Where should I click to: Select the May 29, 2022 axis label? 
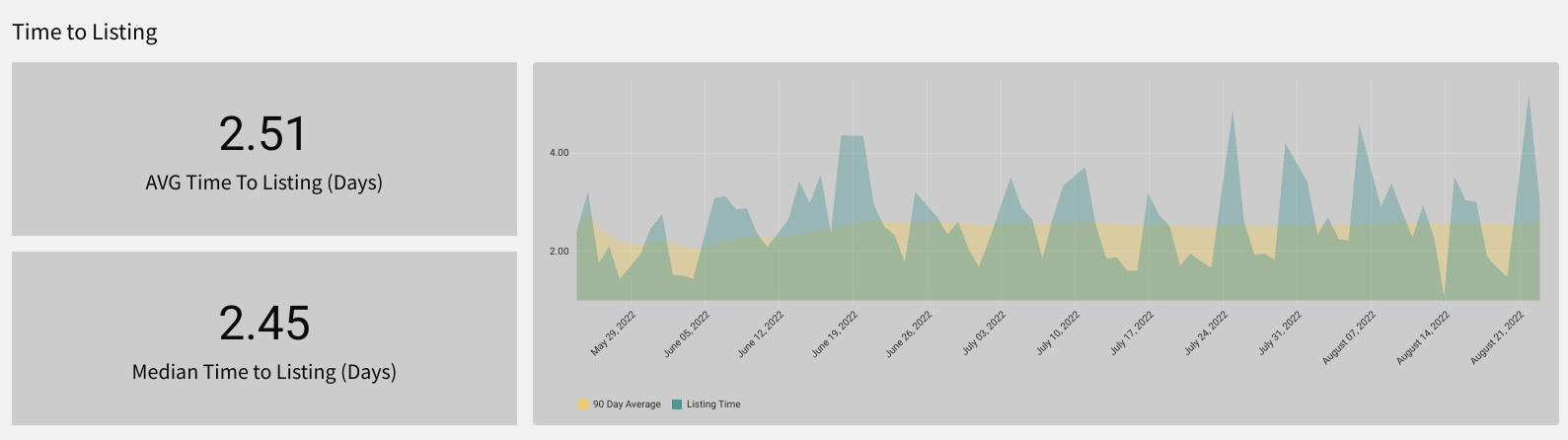coord(614,333)
